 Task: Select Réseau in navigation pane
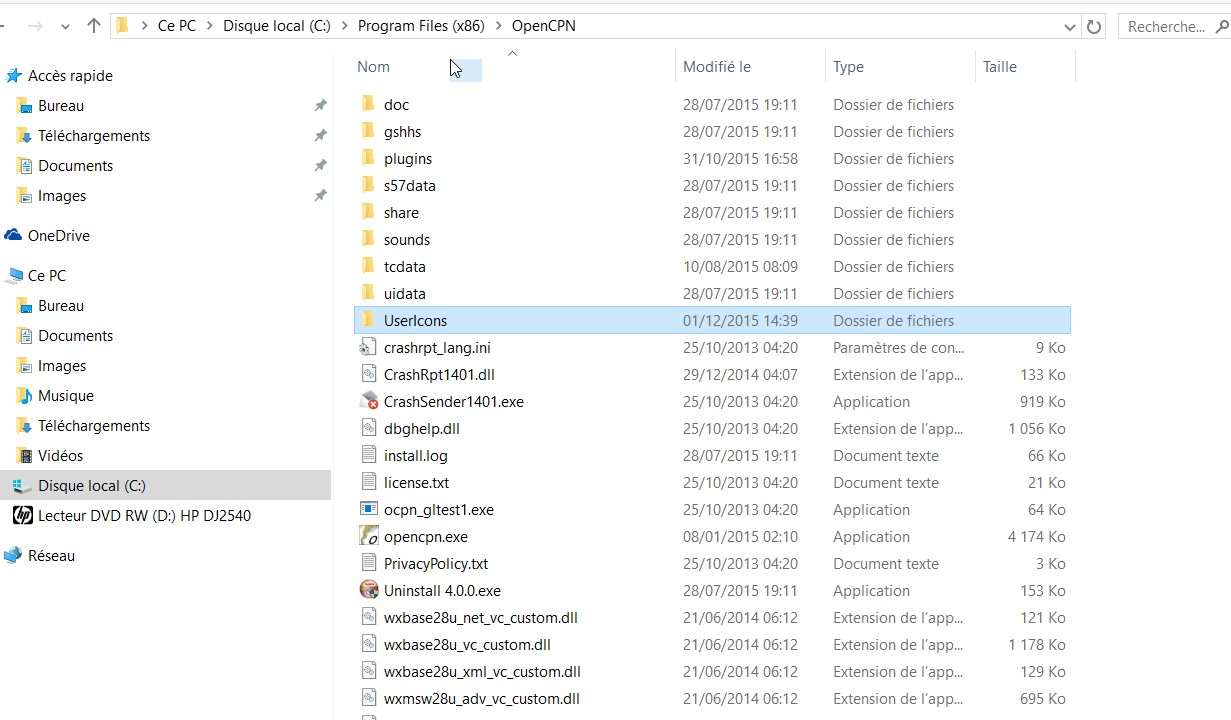tap(51, 556)
